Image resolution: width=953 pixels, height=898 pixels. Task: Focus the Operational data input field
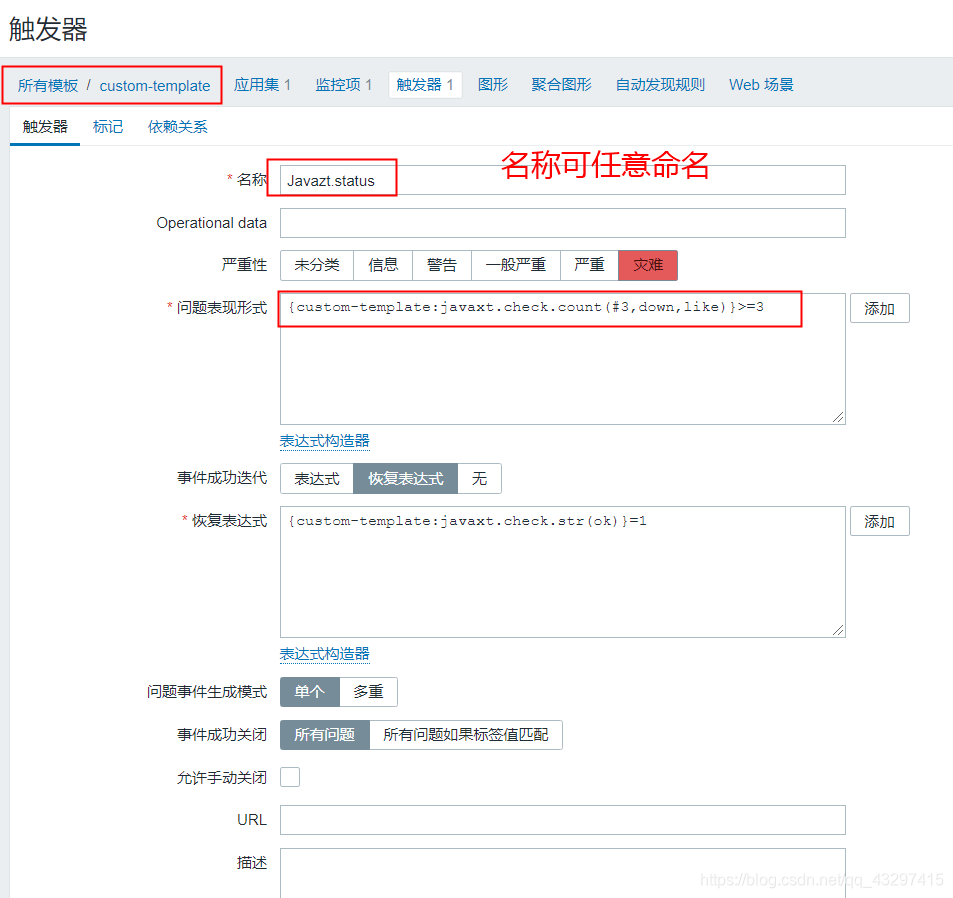pos(563,223)
